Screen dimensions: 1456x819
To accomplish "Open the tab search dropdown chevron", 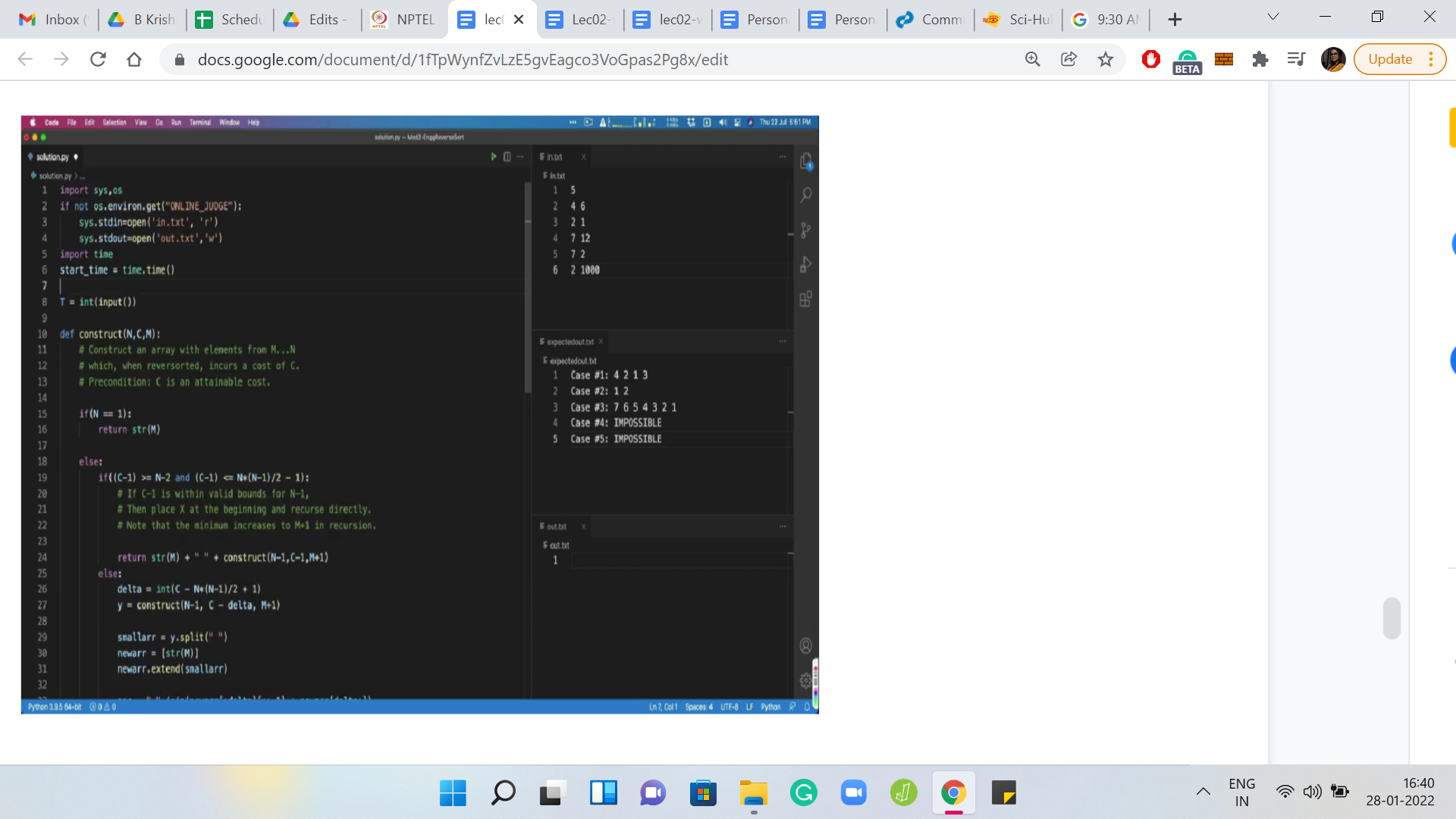I will coord(1273,17).
